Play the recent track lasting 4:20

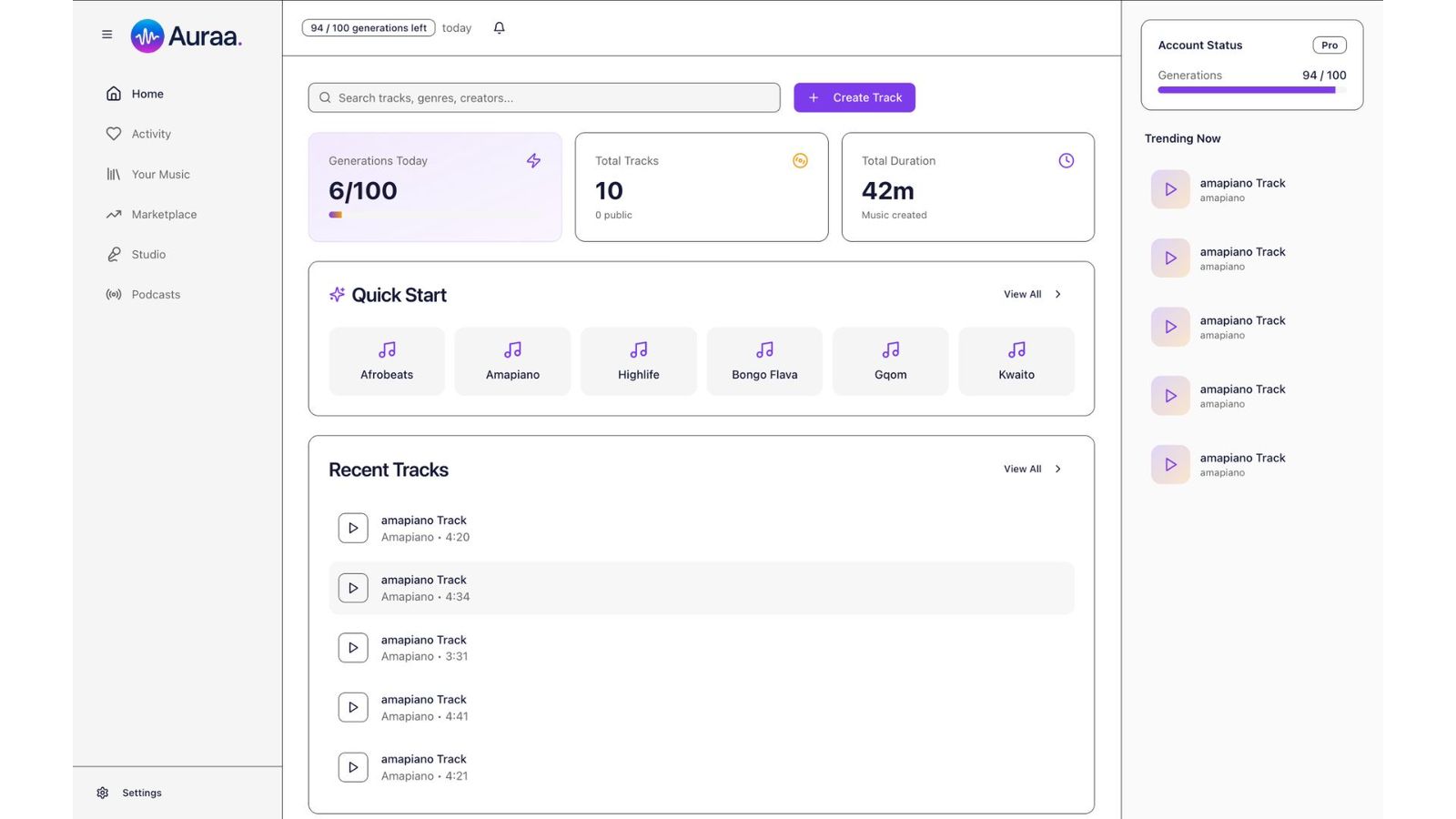[353, 528]
